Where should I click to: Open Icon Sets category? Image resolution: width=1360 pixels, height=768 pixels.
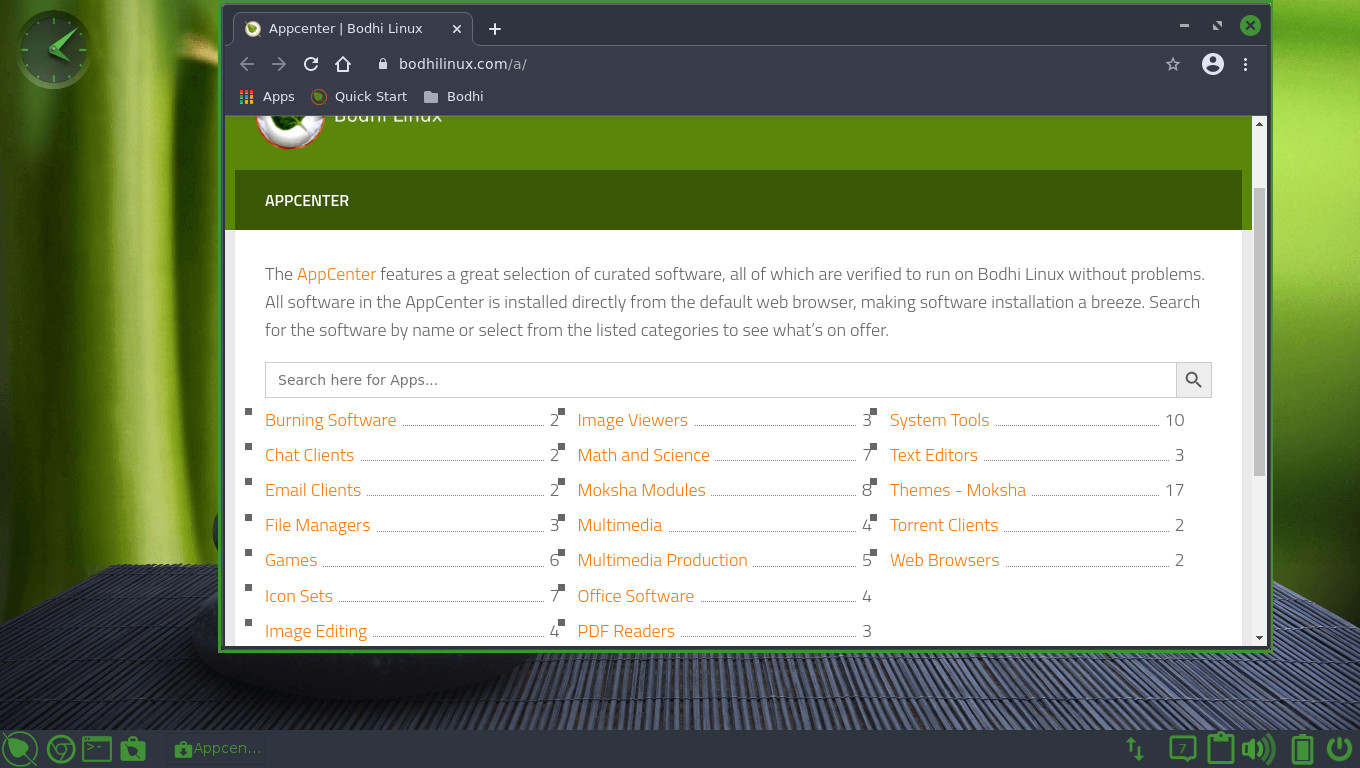coord(298,596)
